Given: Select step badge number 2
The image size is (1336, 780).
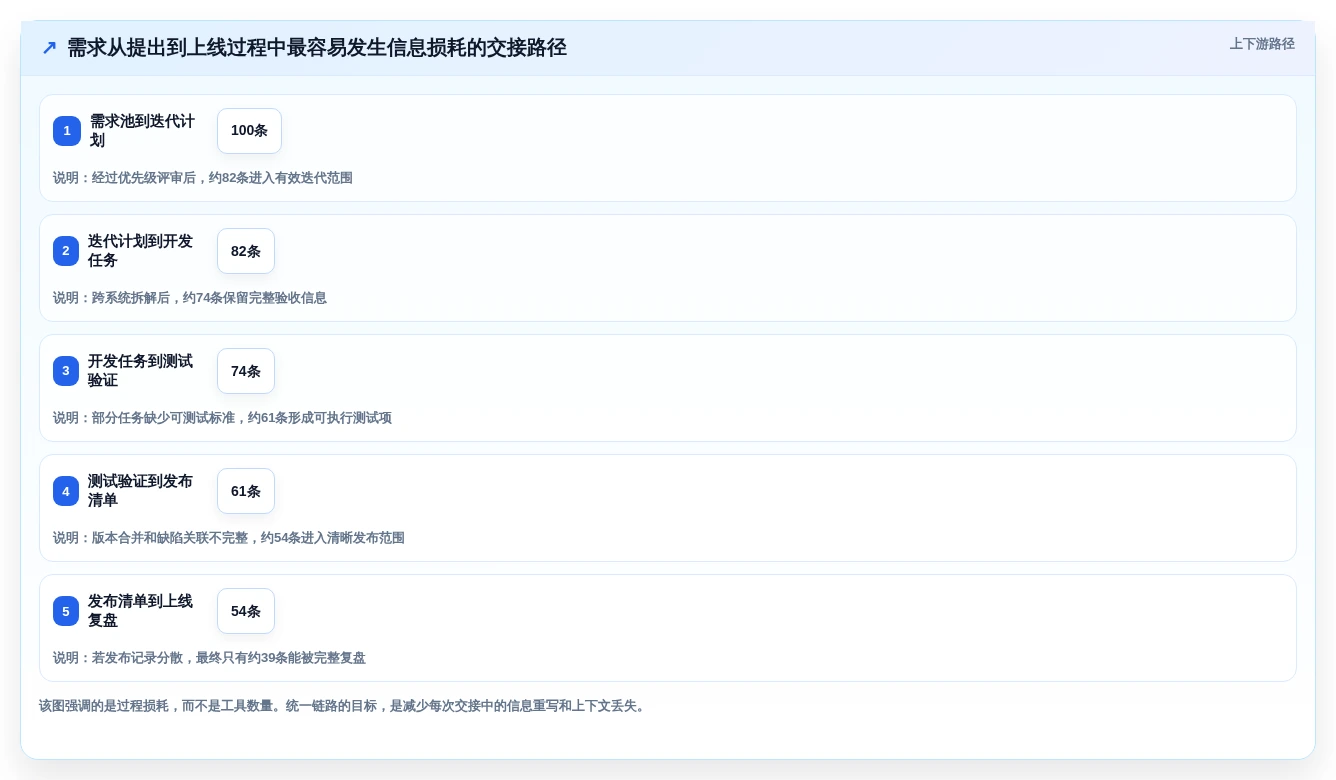Looking at the screenshot, I should coord(66,251).
